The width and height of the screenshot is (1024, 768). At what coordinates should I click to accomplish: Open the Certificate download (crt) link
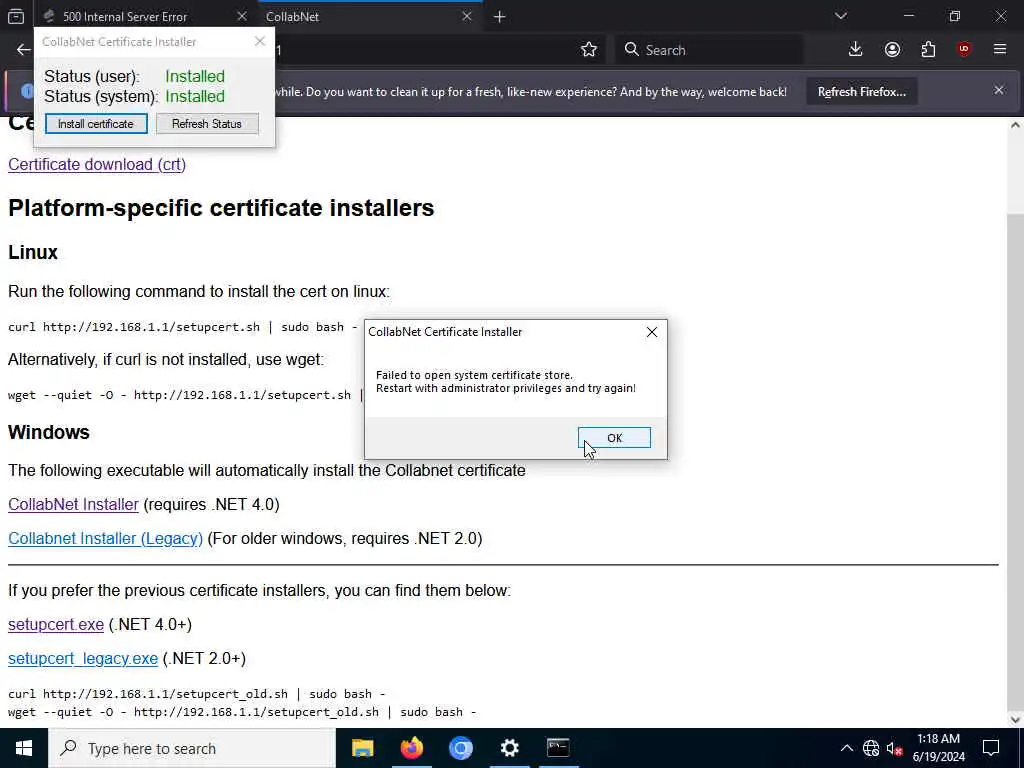pos(97,164)
